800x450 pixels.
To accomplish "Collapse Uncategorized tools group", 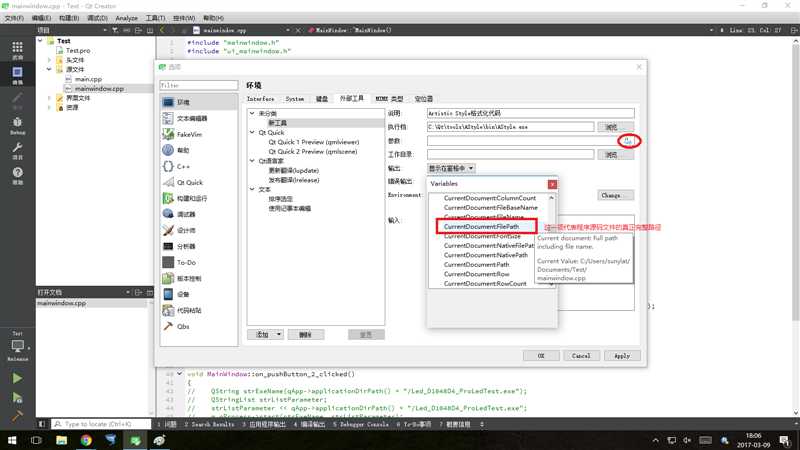I will tap(252, 113).
